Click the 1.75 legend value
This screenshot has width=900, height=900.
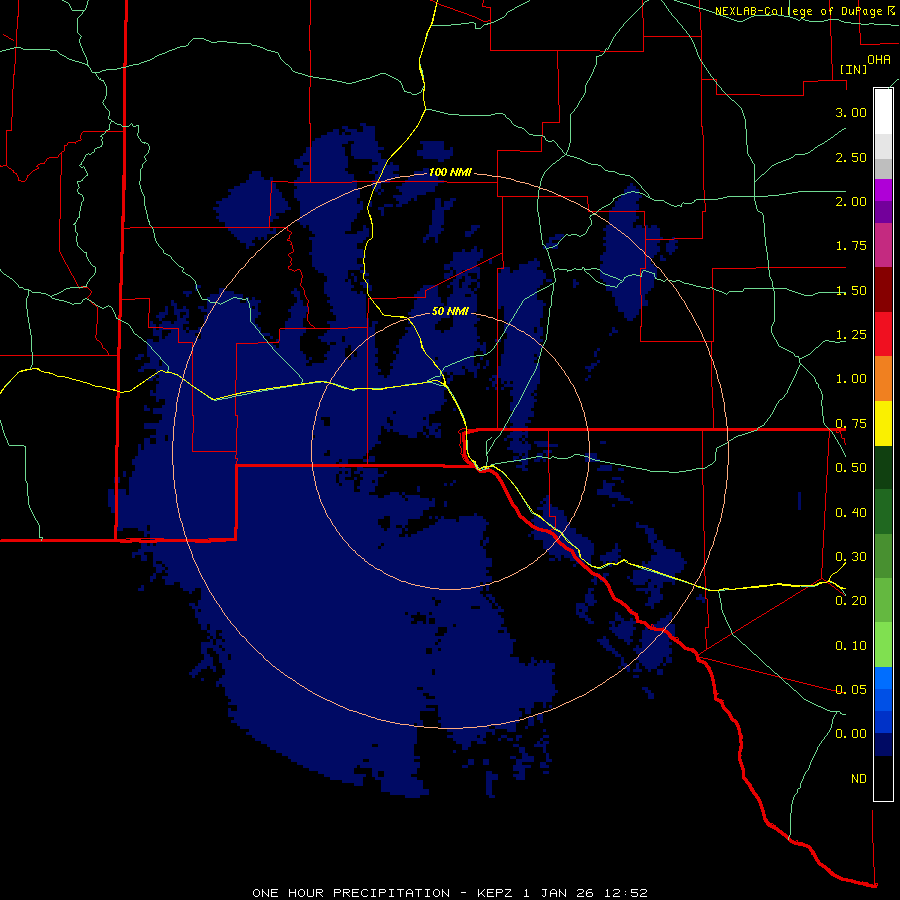coord(851,246)
